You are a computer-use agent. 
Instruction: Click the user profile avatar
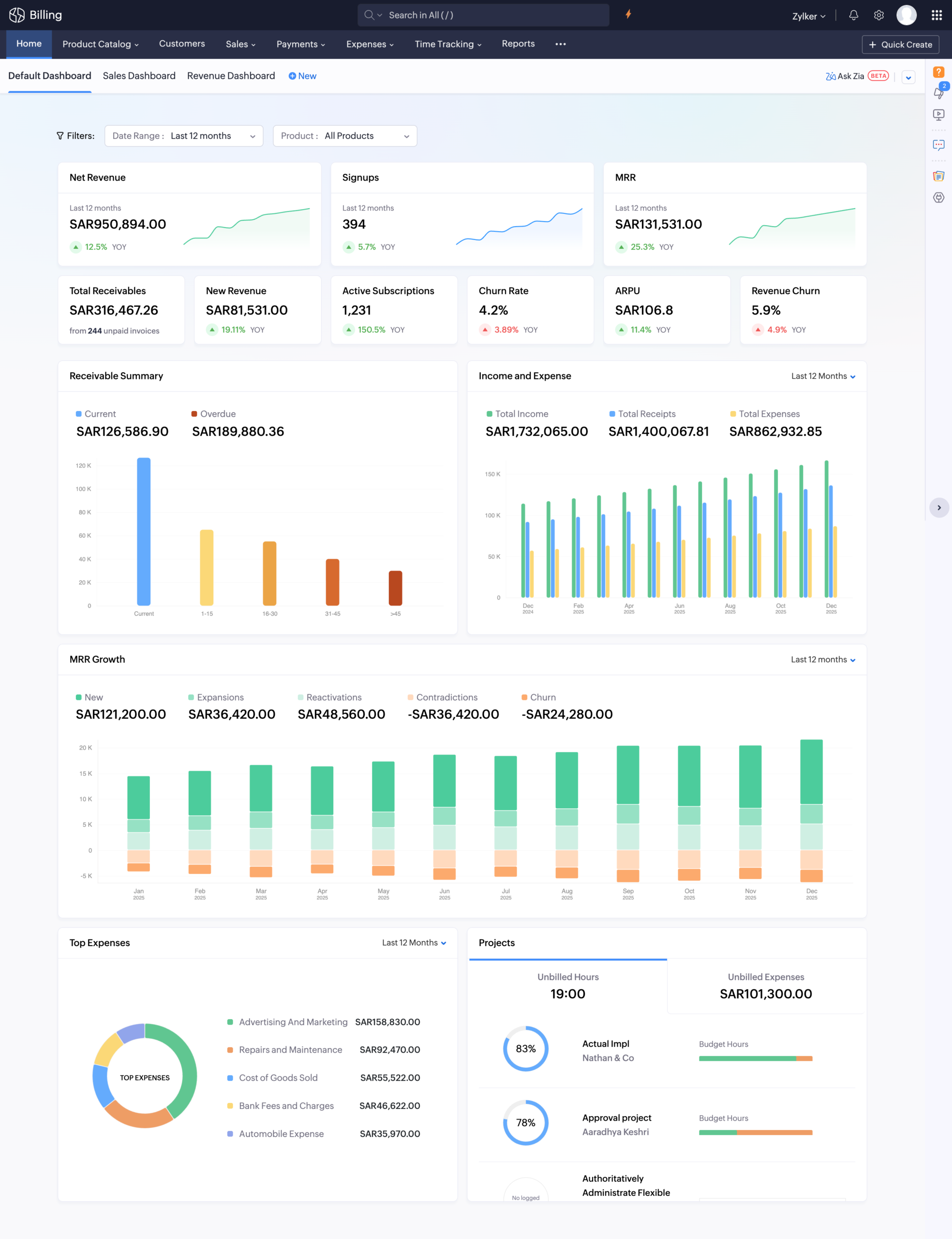[x=906, y=15]
